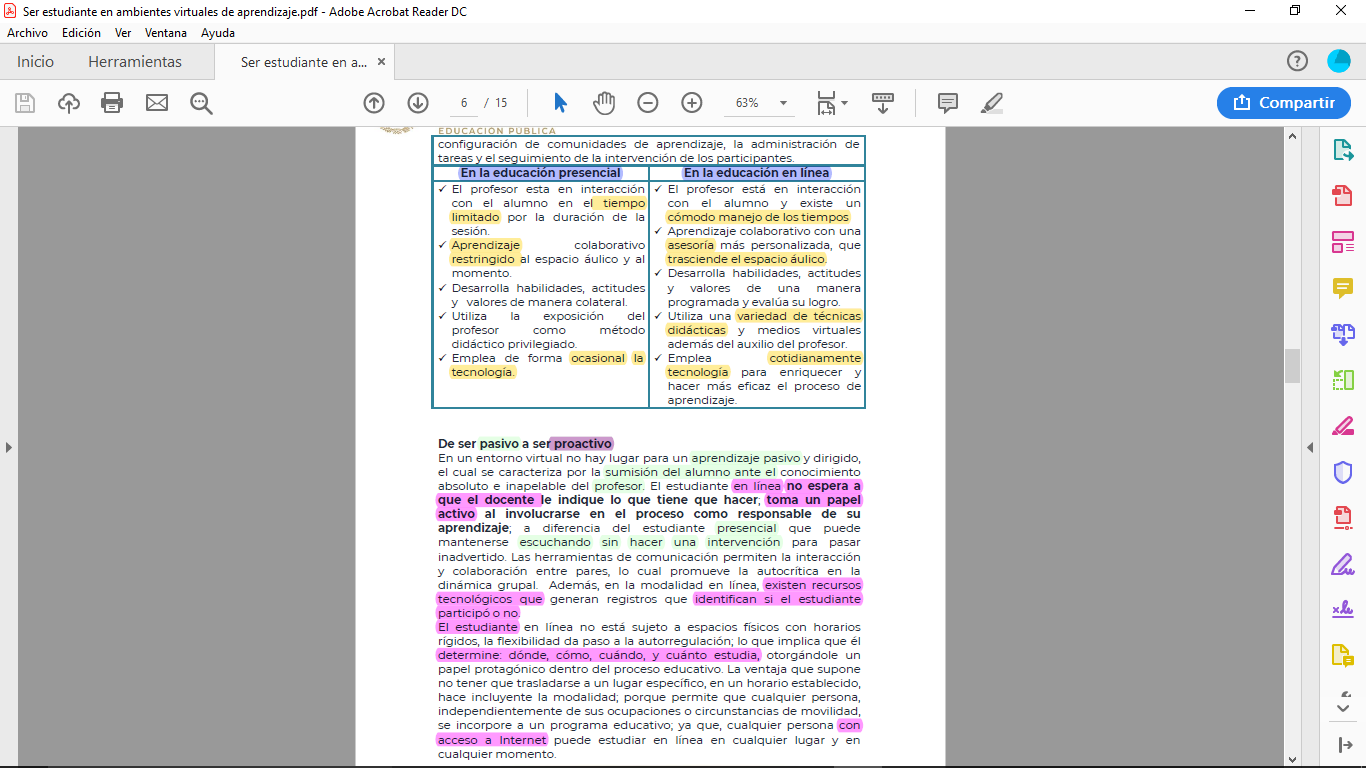
Task: Go to previous page arrow
Action: [x=374, y=102]
